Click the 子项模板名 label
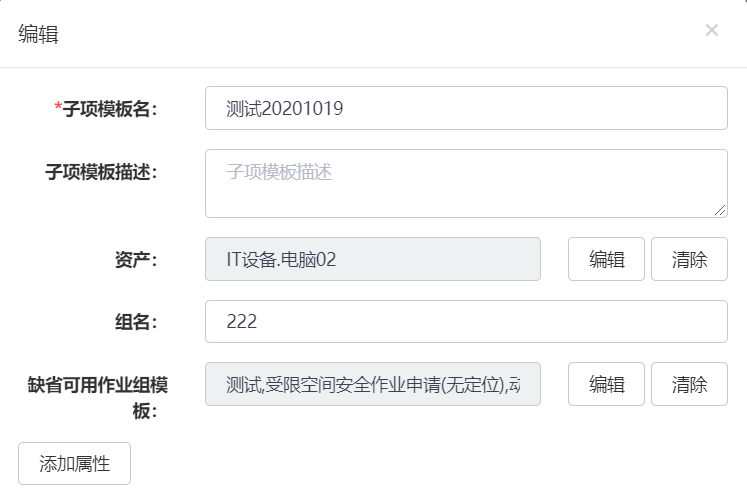This screenshot has width=747, height=491. [110, 109]
